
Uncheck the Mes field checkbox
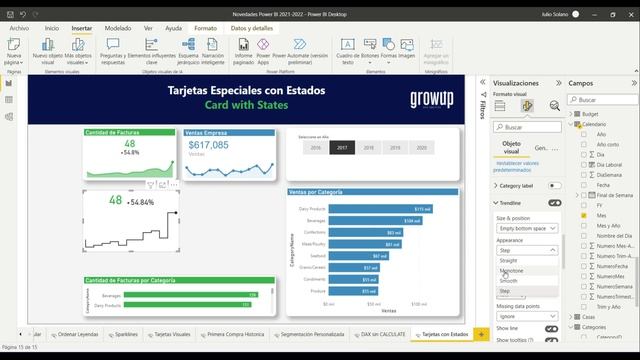coord(584,216)
